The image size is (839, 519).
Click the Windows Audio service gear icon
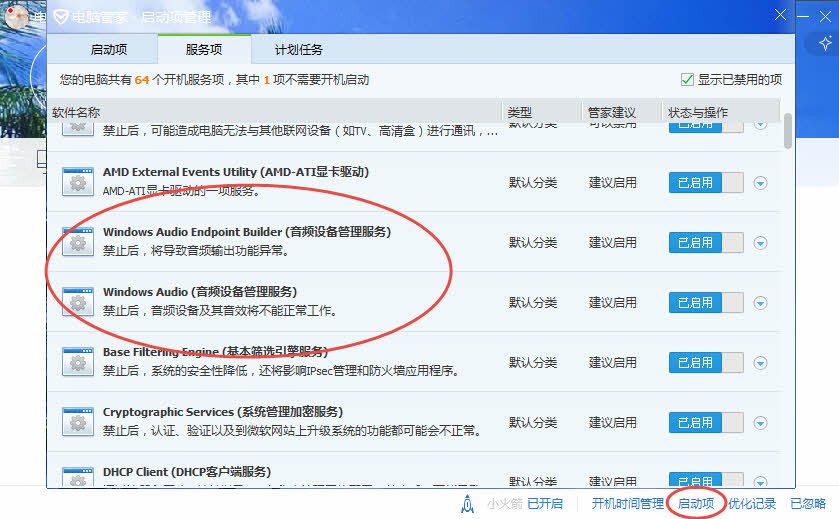[78, 302]
